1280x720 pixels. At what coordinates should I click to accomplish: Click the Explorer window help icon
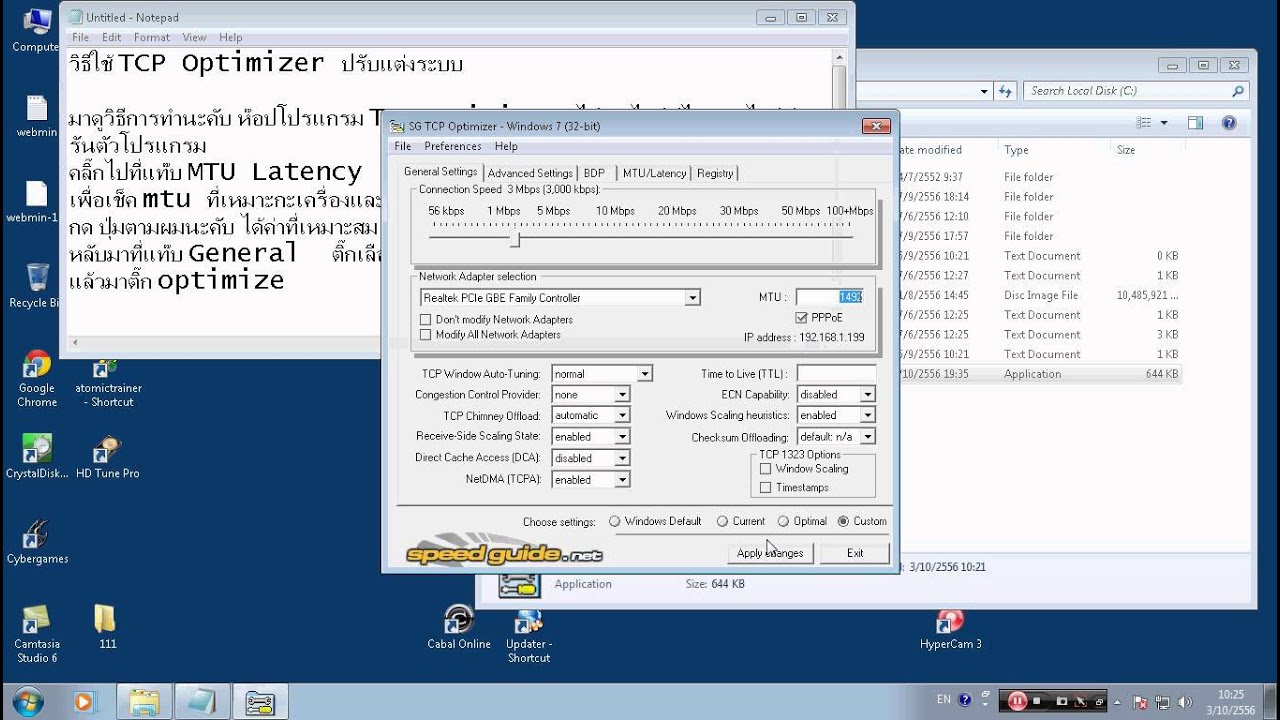(1229, 123)
